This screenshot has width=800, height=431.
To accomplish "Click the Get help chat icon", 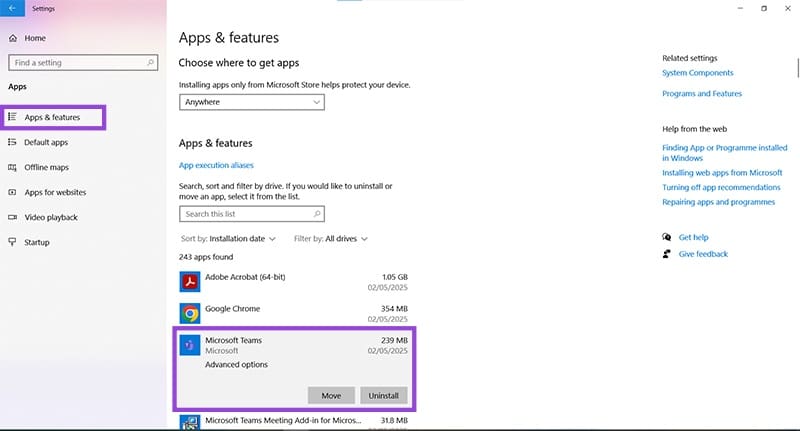I will point(666,237).
